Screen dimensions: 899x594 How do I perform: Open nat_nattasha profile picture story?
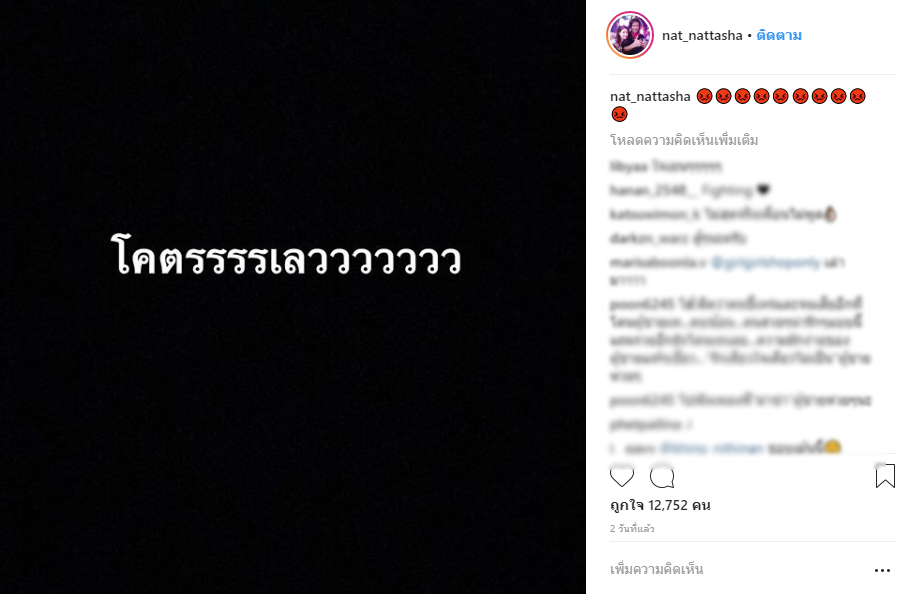[x=630, y=35]
